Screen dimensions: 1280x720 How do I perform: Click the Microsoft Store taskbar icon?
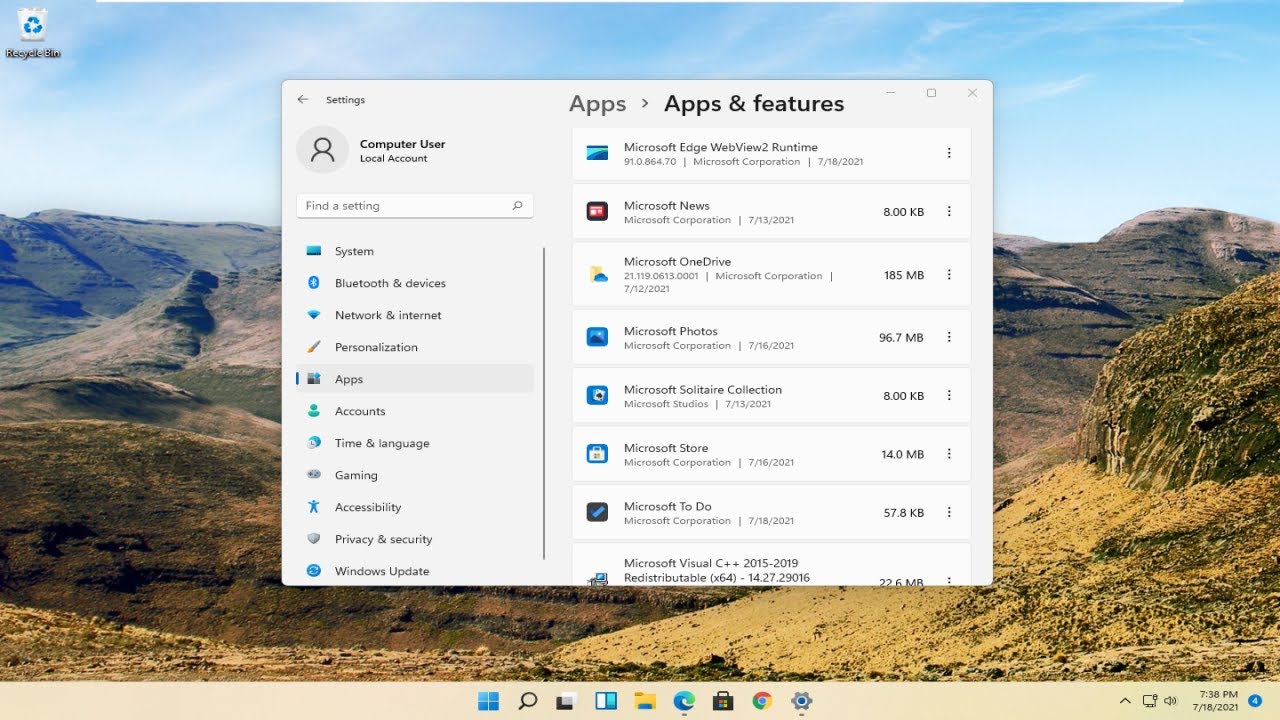click(723, 701)
